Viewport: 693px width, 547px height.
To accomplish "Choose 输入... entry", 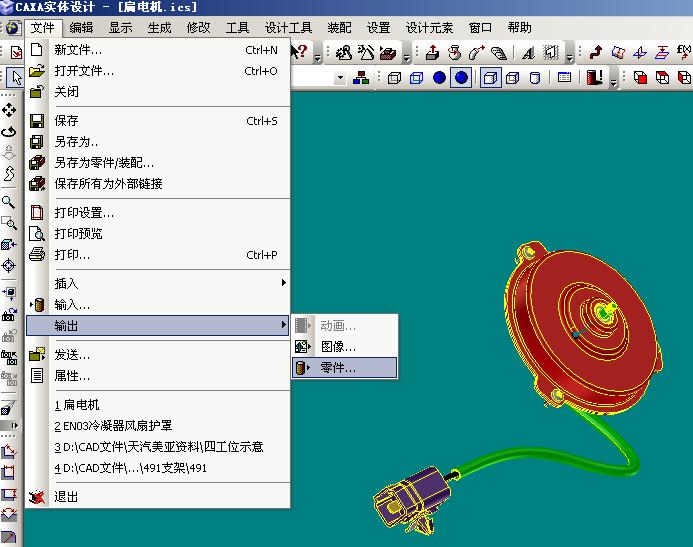I will click(157, 304).
